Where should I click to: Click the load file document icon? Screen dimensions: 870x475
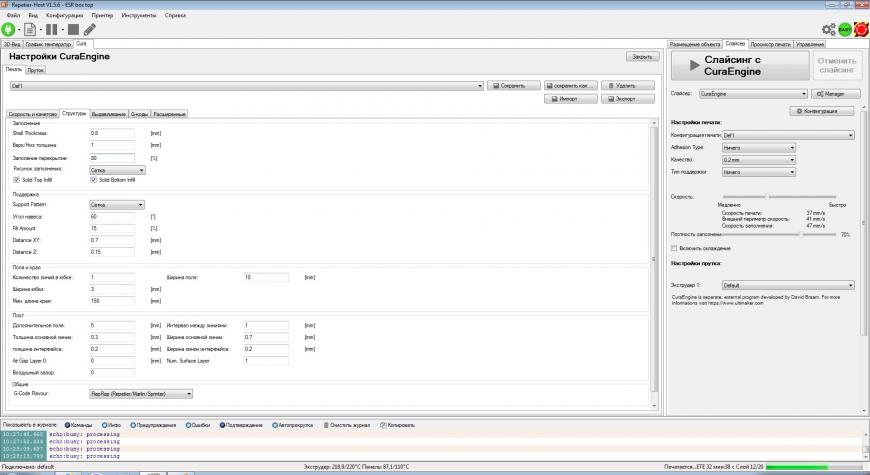pyautogui.click(x=30, y=29)
